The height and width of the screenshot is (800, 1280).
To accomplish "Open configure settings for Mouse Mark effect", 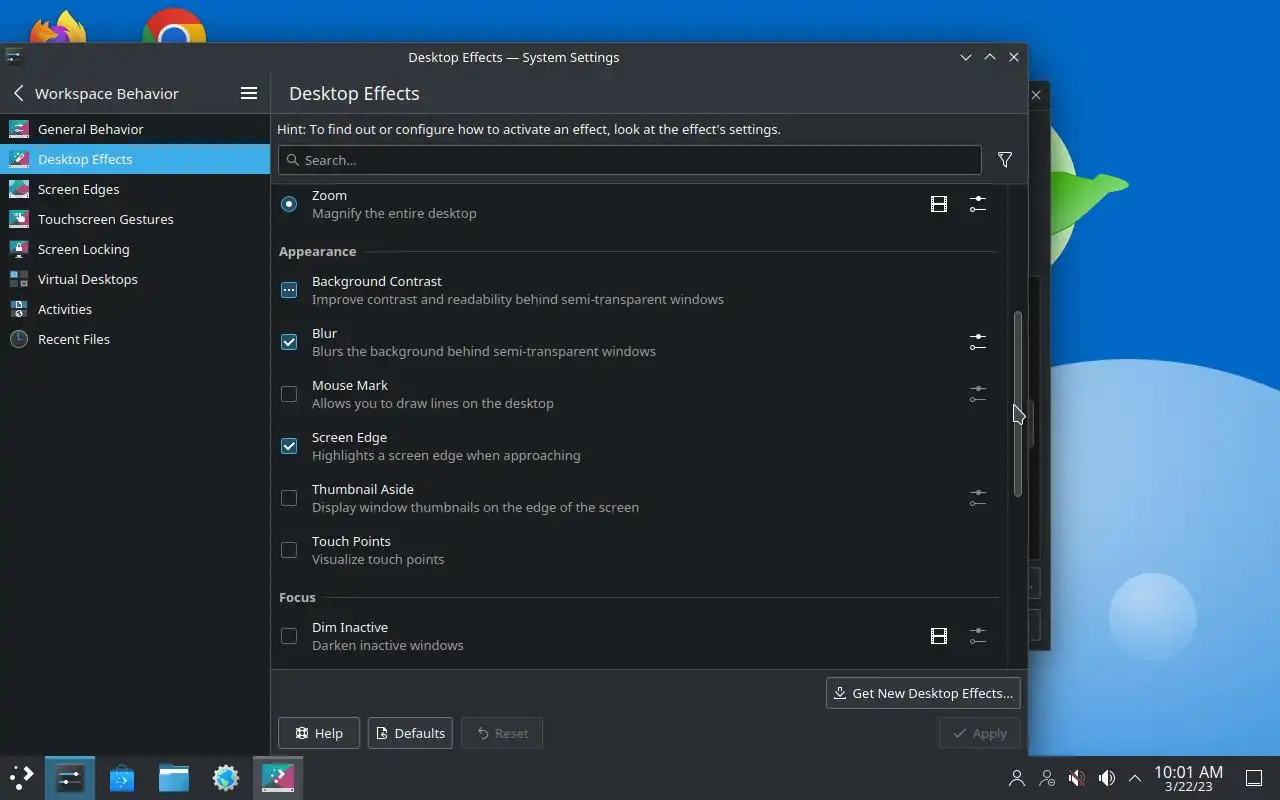I will (x=978, y=394).
